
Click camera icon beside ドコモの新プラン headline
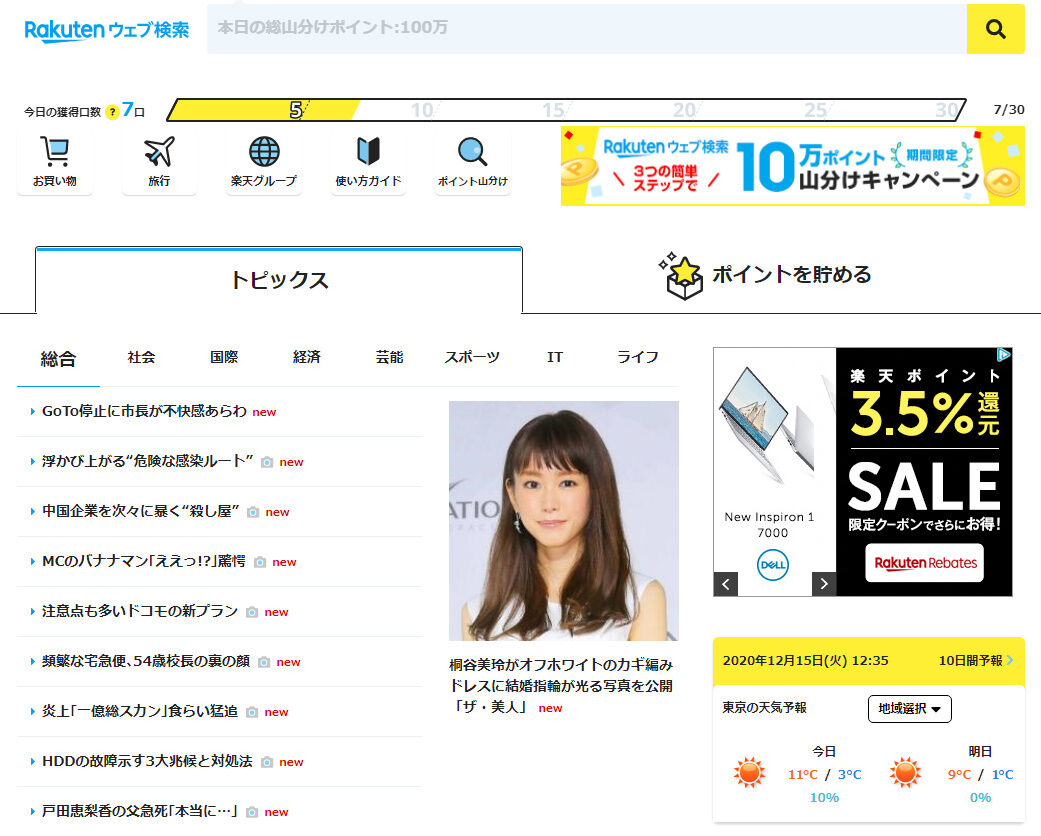coord(252,612)
